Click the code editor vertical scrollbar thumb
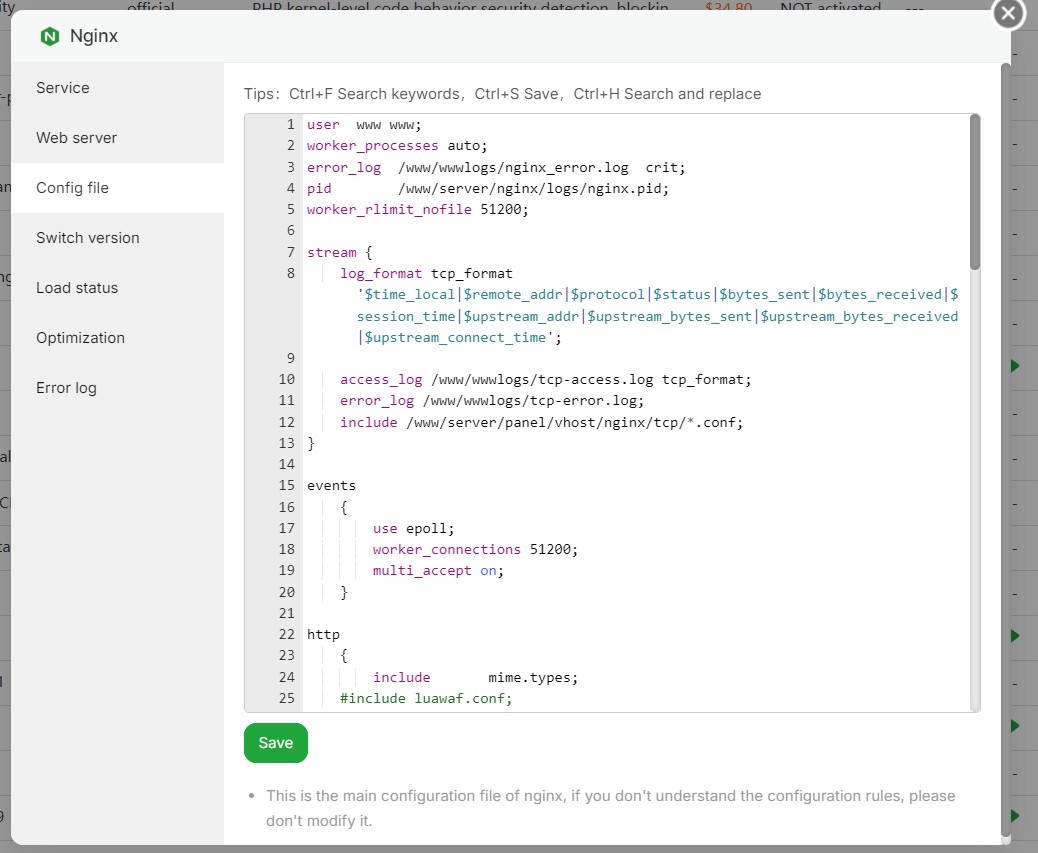This screenshot has height=853, width=1038. [x=974, y=192]
